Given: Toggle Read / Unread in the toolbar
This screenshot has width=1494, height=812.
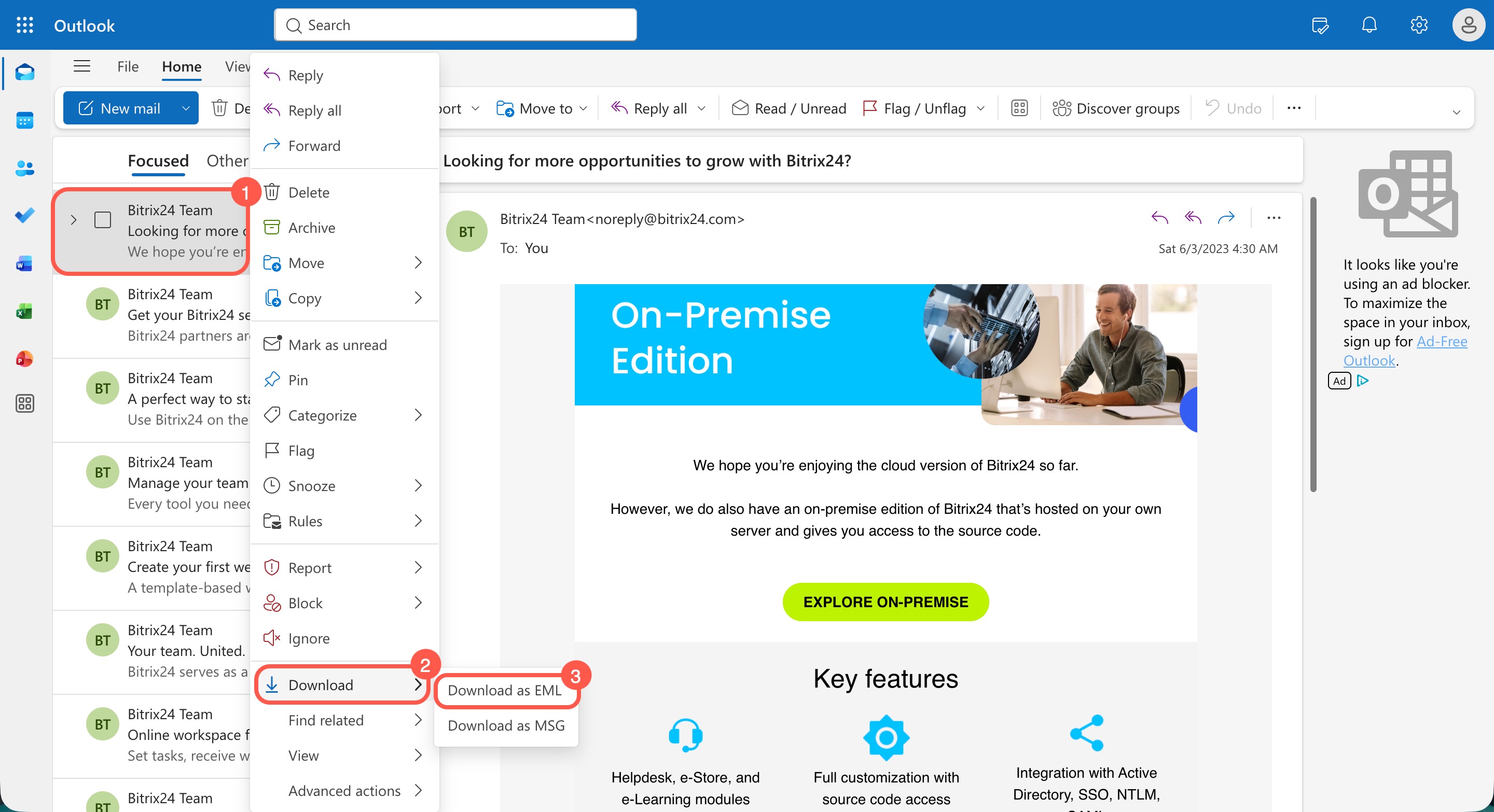Looking at the screenshot, I should 789,108.
